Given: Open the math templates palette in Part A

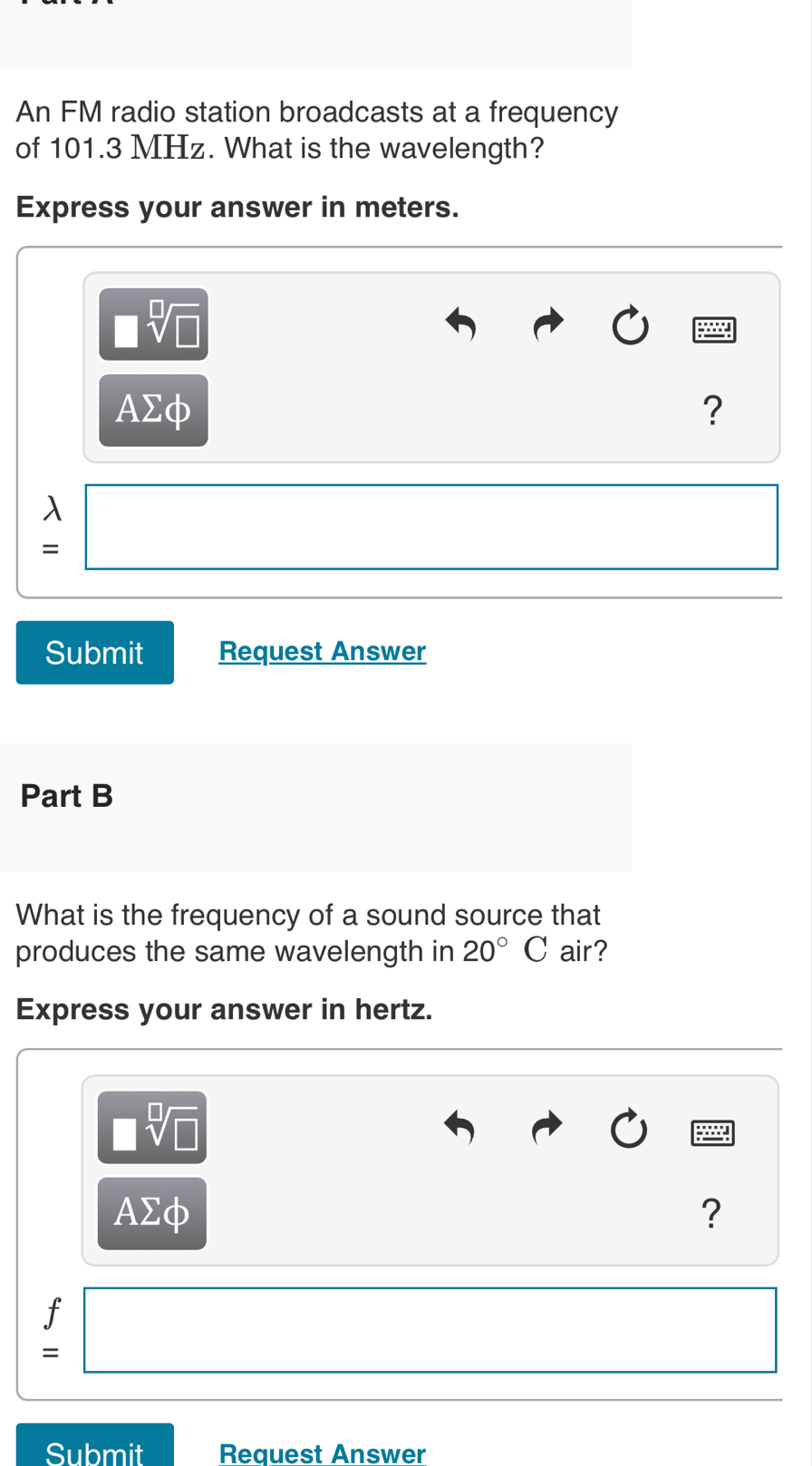Looking at the screenshot, I should [153, 323].
